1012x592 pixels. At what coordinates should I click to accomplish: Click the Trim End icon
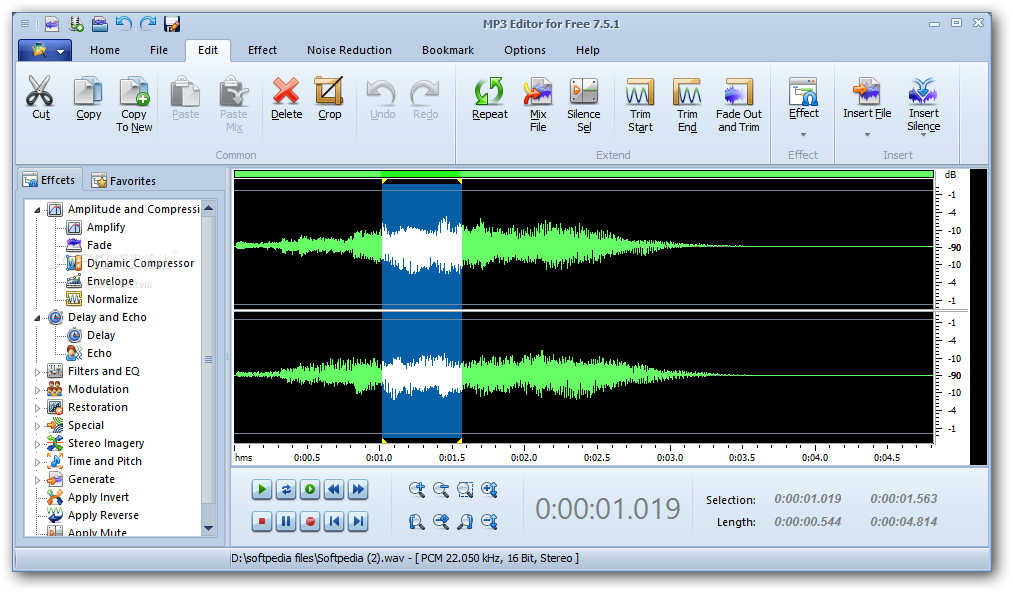687,92
